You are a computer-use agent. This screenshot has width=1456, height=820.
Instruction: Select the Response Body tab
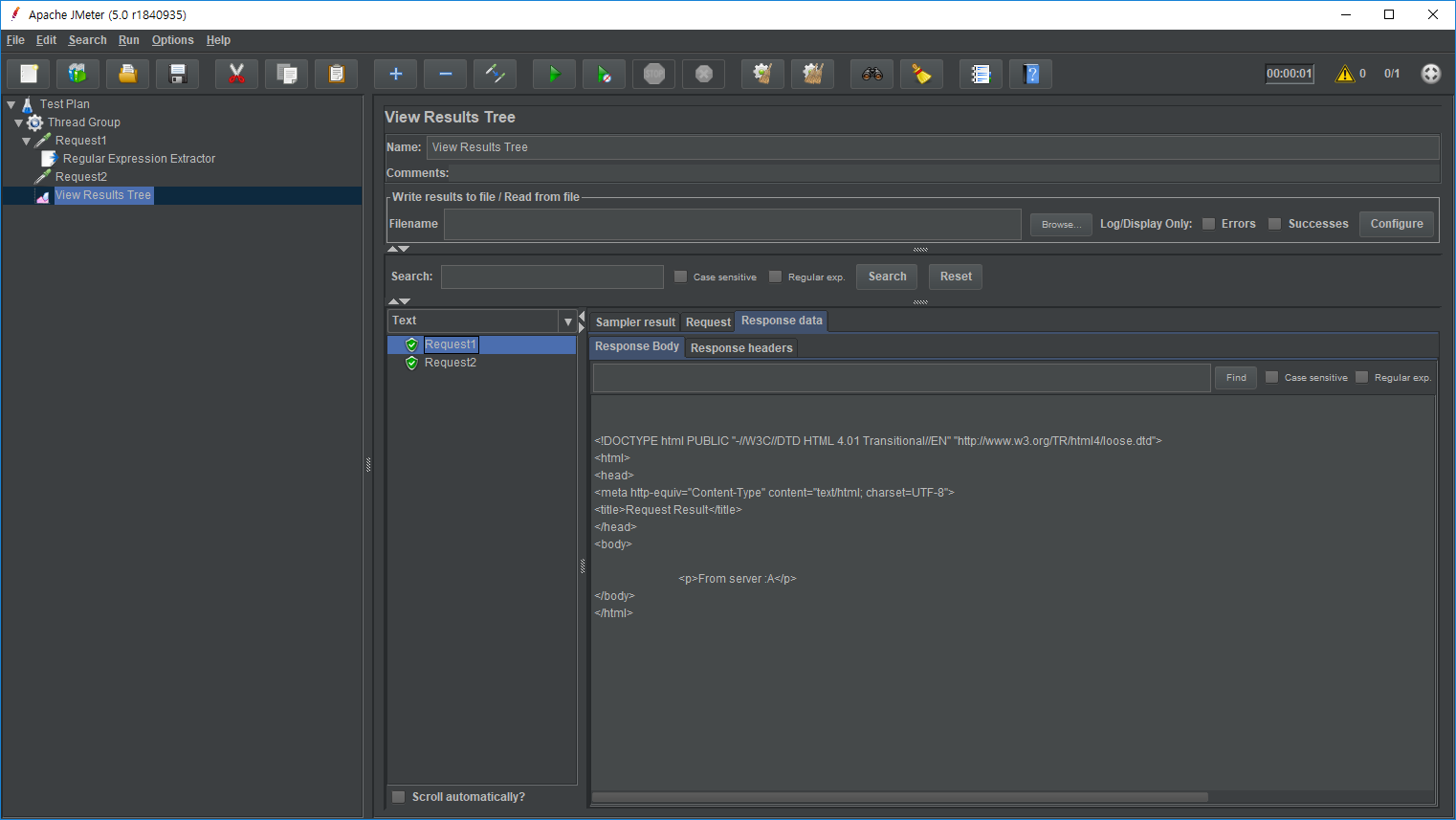click(x=637, y=346)
